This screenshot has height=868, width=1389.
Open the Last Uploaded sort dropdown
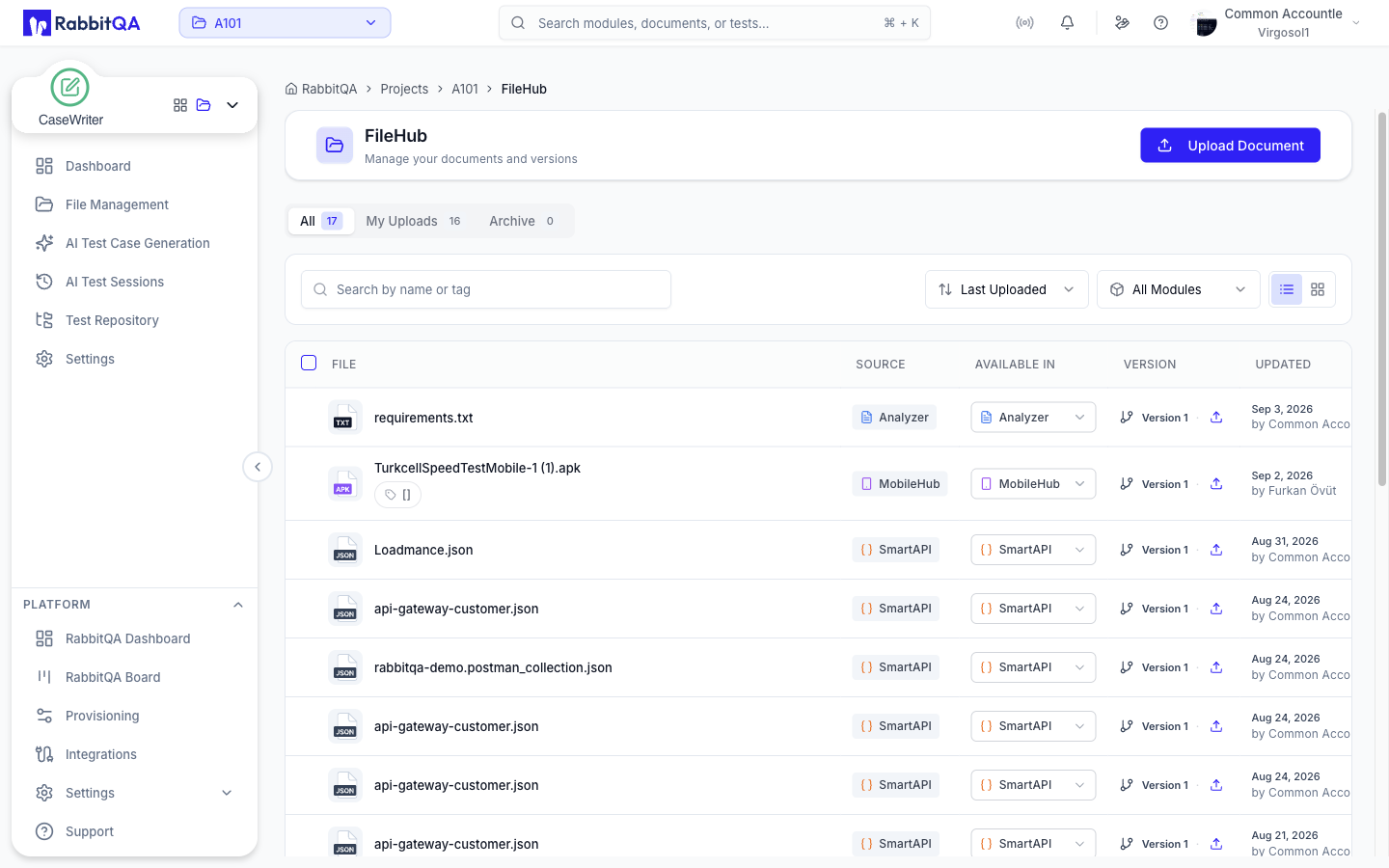(1007, 289)
